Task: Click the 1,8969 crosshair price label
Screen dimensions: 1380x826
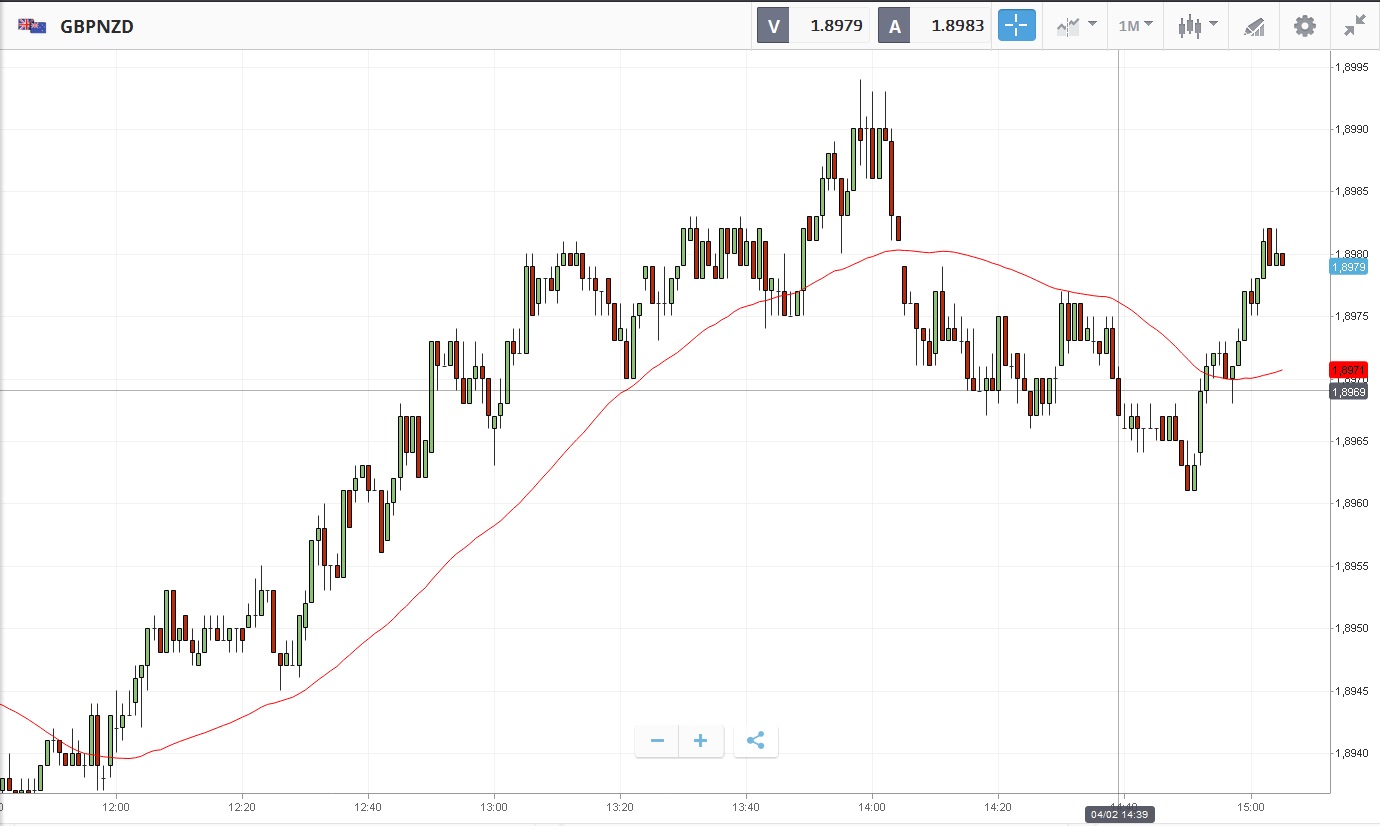Action: click(1349, 391)
